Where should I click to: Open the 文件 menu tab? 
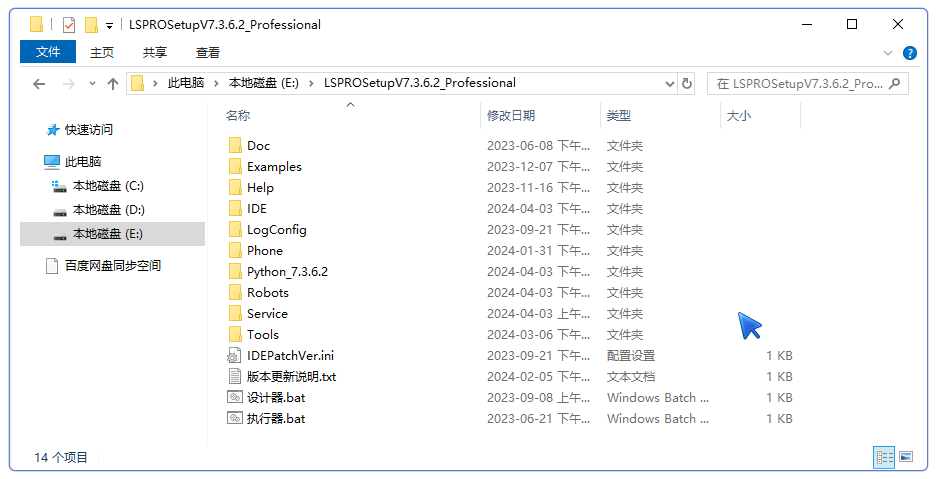(48, 53)
